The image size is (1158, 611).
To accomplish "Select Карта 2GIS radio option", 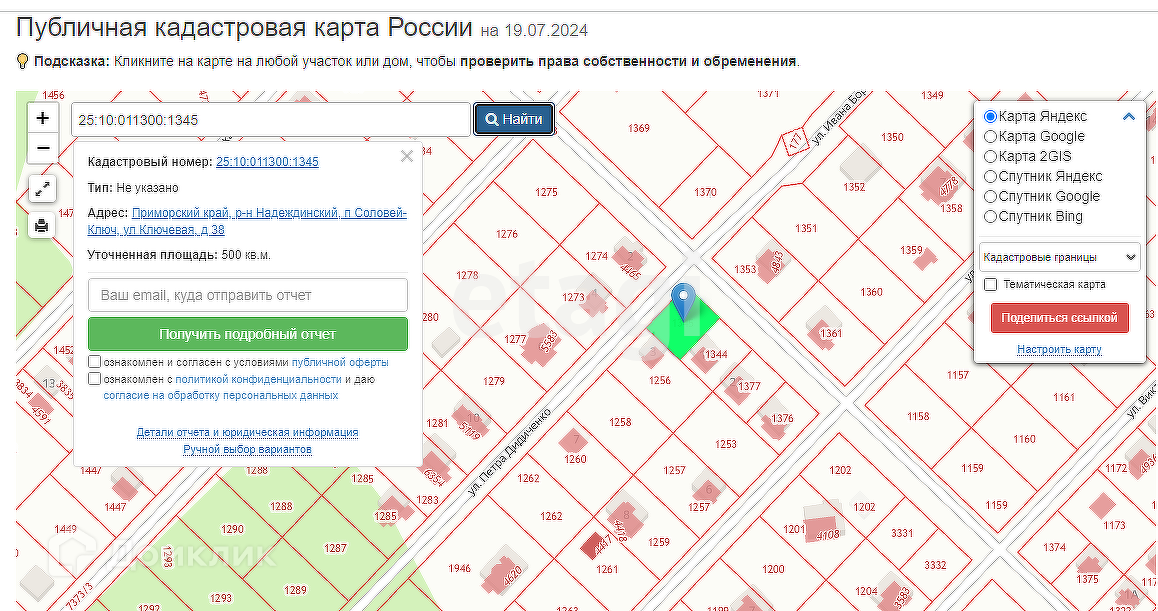I will [x=990, y=157].
